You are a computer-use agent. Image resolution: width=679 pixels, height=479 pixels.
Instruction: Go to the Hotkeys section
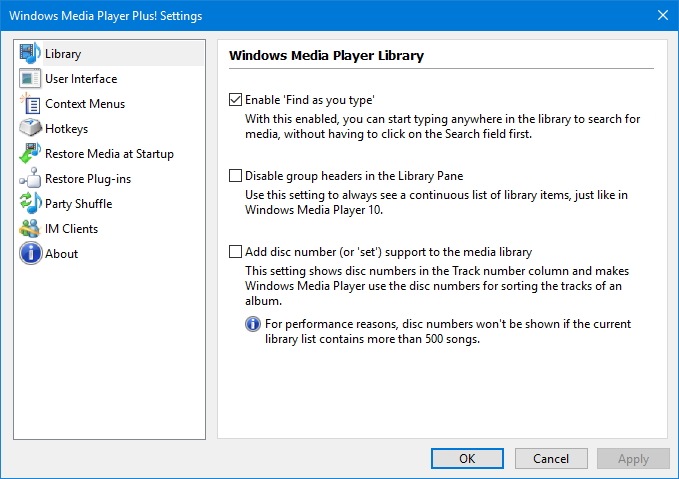click(x=66, y=129)
